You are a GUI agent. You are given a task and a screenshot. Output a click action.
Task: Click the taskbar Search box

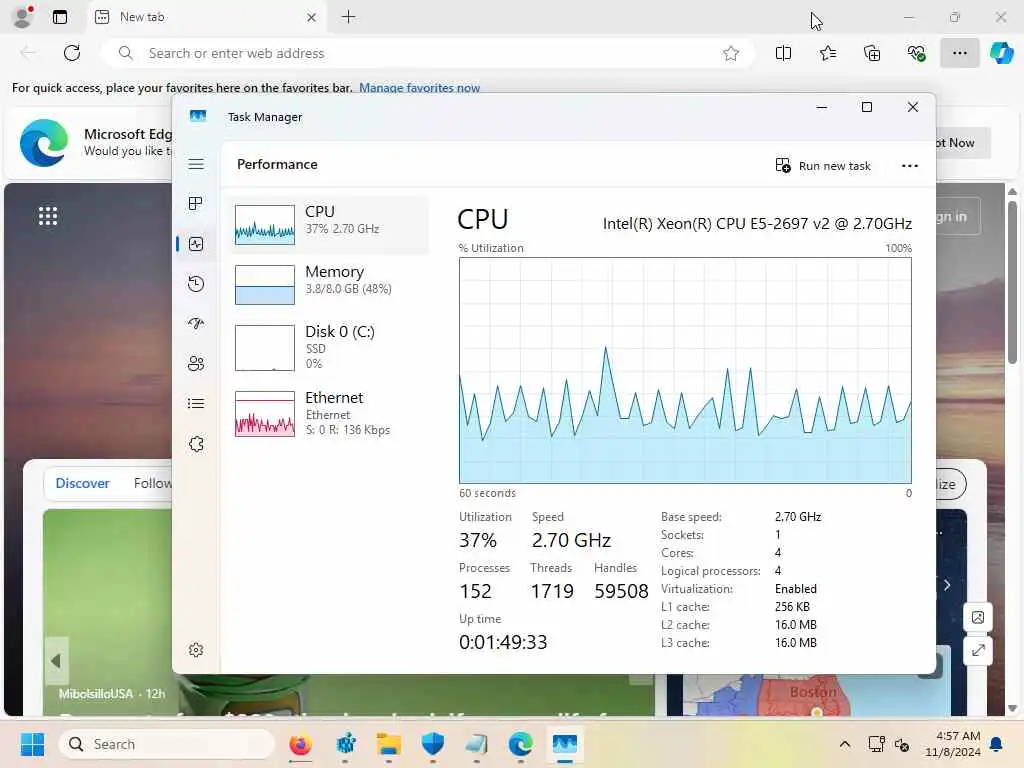coord(167,744)
